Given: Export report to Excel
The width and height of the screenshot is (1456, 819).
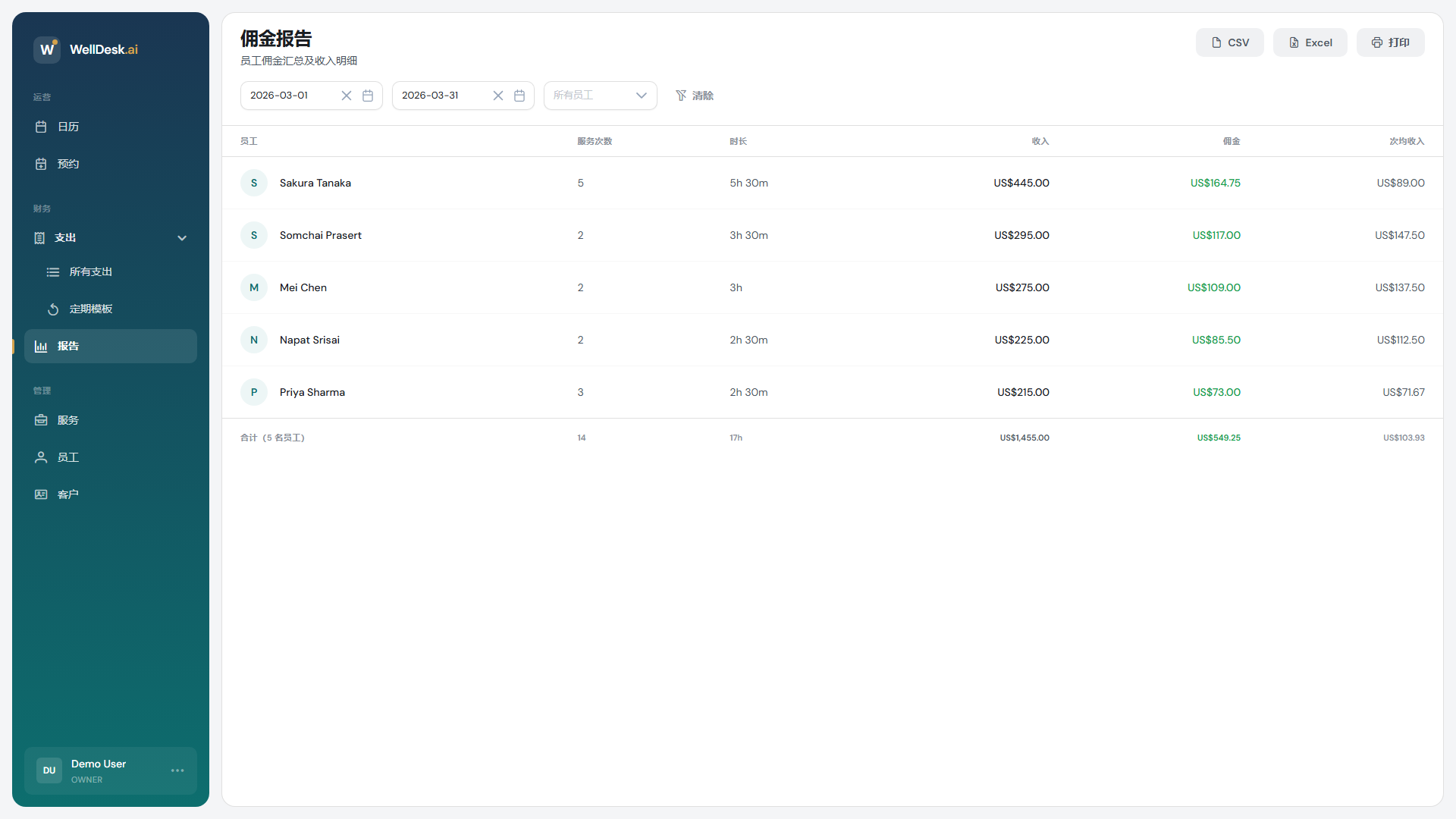Looking at the screenshot, I should [x=1310, y=42].
